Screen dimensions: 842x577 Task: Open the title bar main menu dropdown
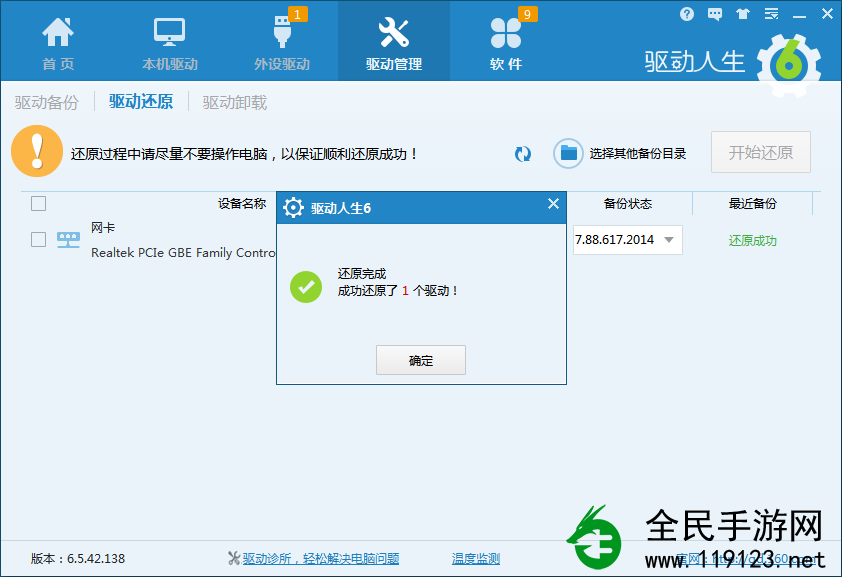click(770, 13)
